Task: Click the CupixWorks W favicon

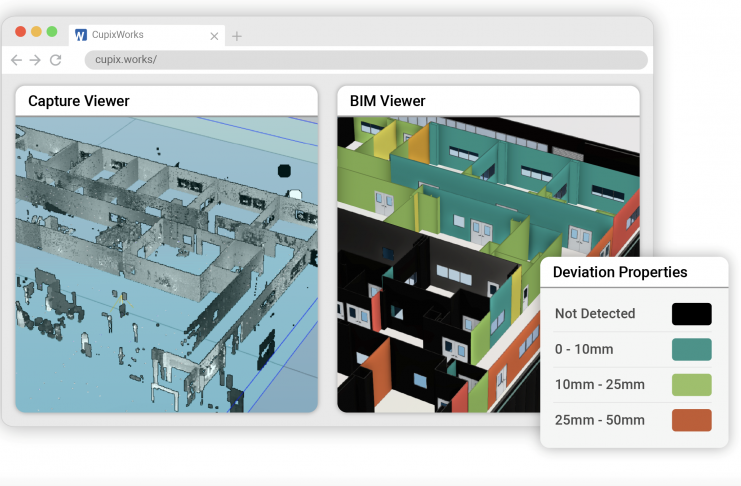Action: coord(81,35)
